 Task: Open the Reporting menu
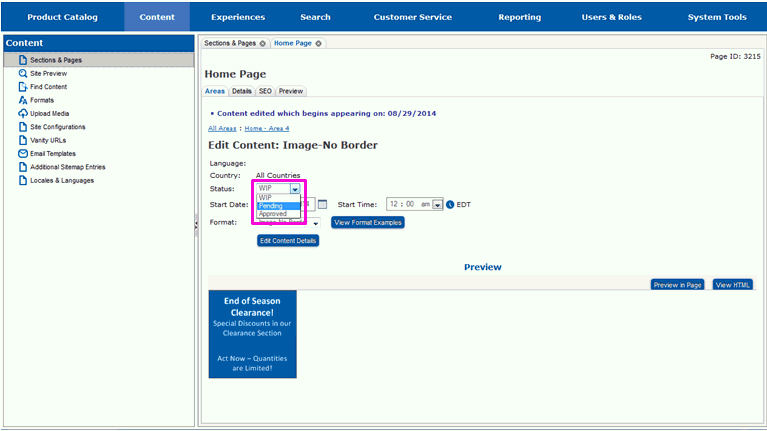(x=519, y=17)
